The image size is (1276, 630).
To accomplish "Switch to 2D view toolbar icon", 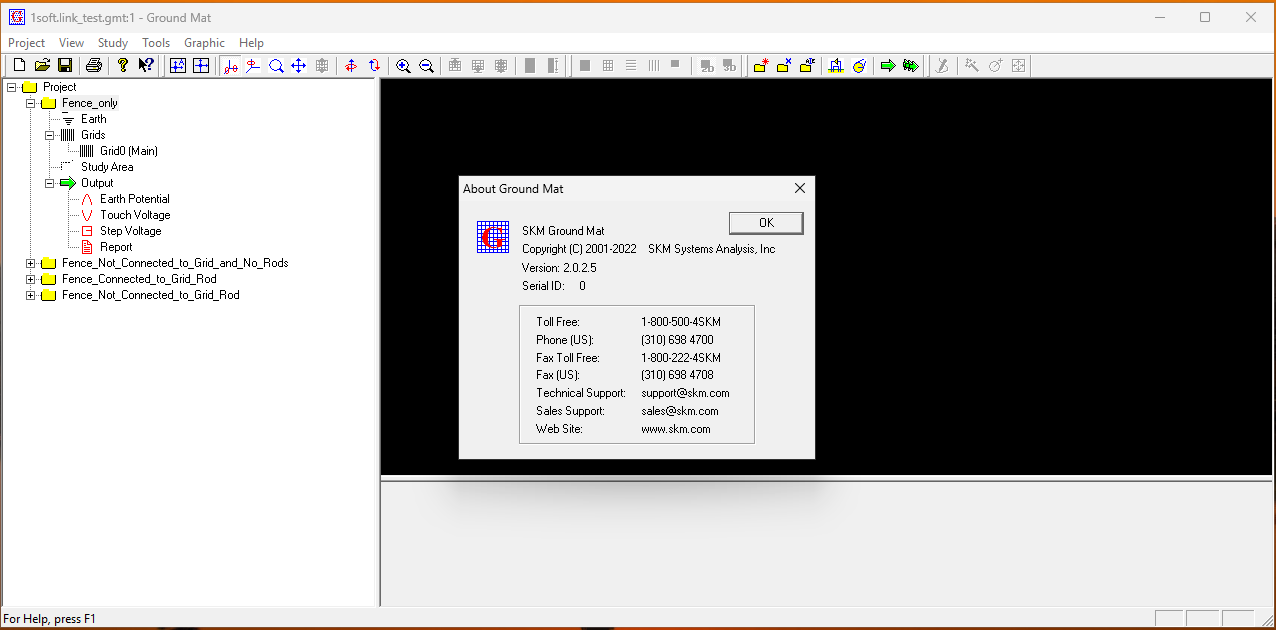I will 707,66.
